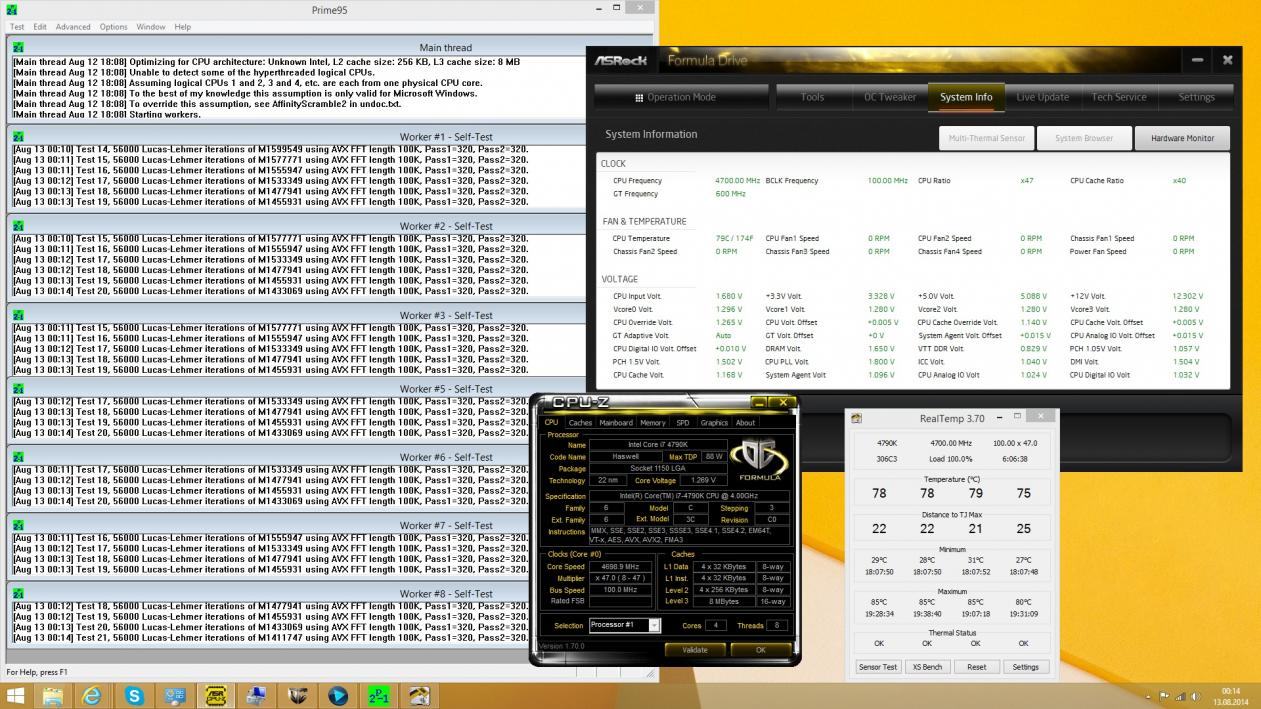Click the Worker #5 window icon in Prime95
Viewport: 1261px width, 709px height.
(x=18, y=388)
